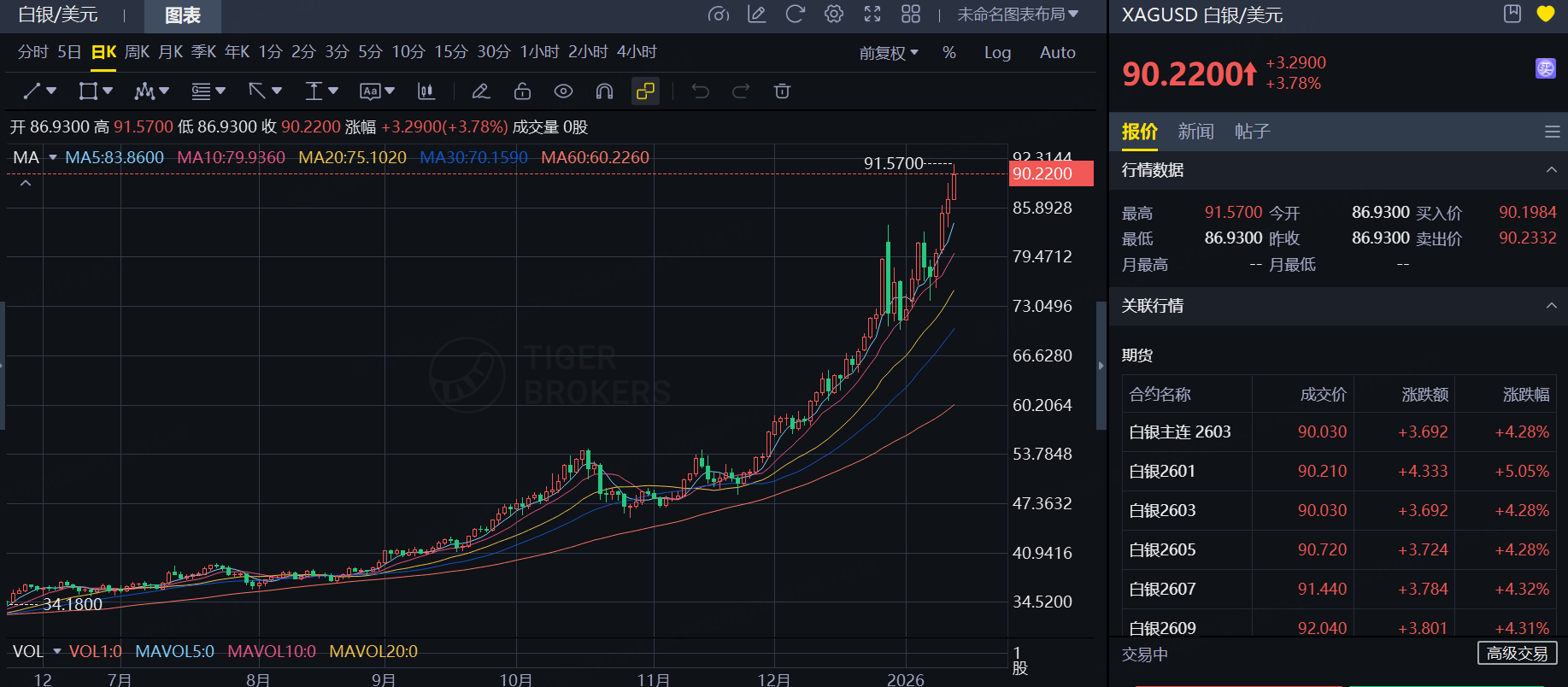Select the trend line drawing tool
Image resolution: width=1568 pixels, height=687 pixels.
coord(32,91)
